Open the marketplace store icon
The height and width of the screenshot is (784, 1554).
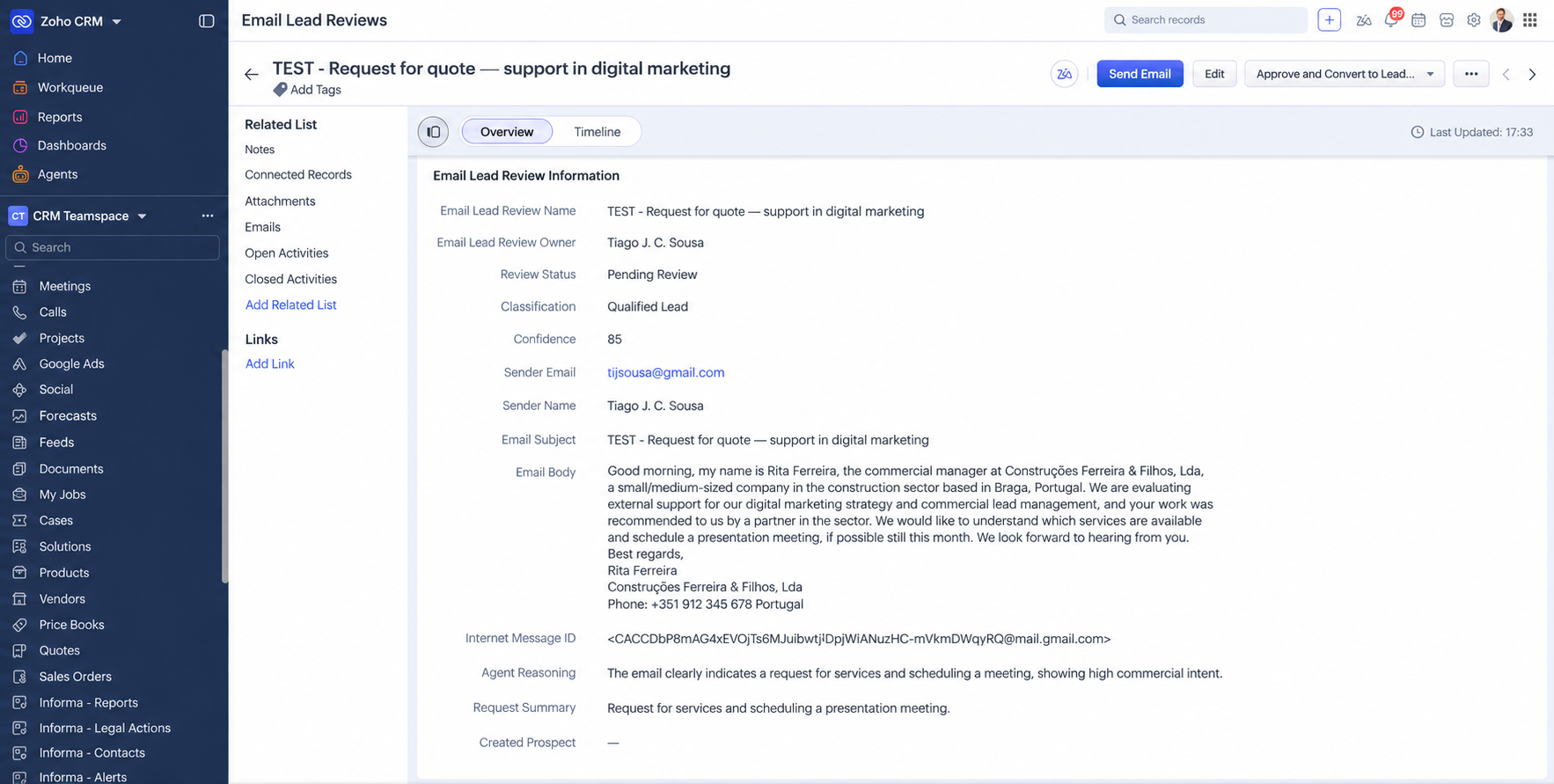1447,20
